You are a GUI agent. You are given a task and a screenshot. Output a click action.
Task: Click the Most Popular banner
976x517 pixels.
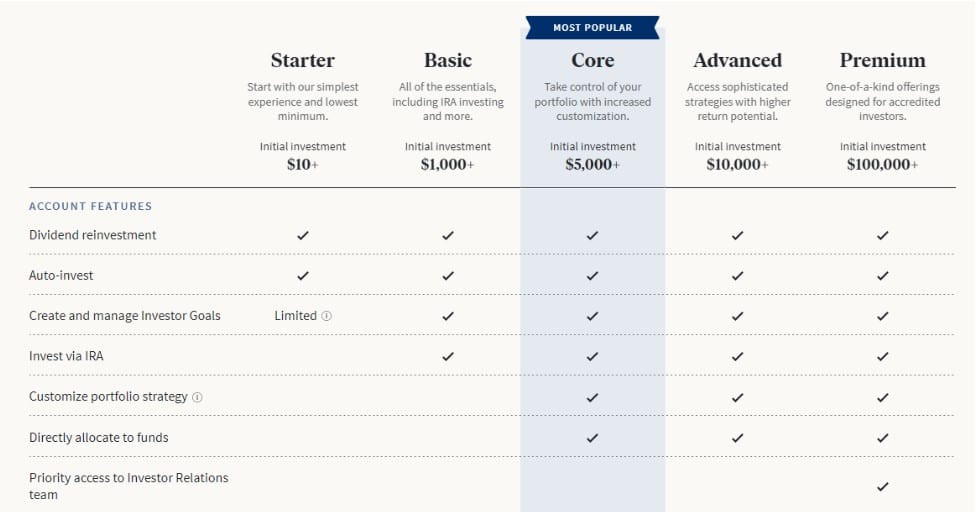click(593, 27)
